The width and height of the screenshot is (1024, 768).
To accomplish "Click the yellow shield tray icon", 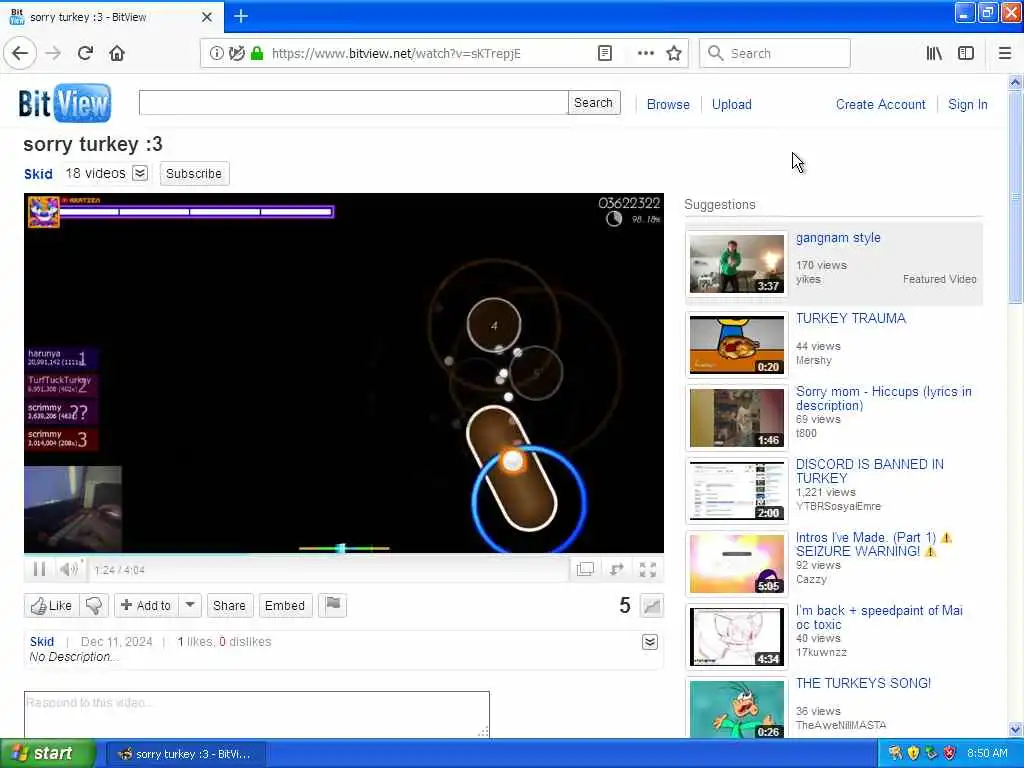I will coord(913,753).
